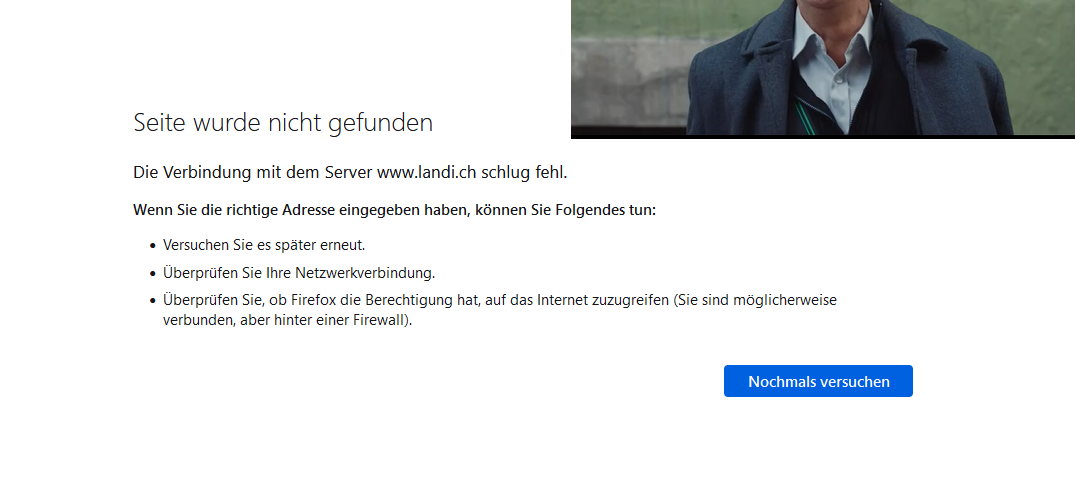Click the heading Seite wurde nicht gefunden
The width and height of the screenshot is (1075, 480).
[x=283, y=123]
